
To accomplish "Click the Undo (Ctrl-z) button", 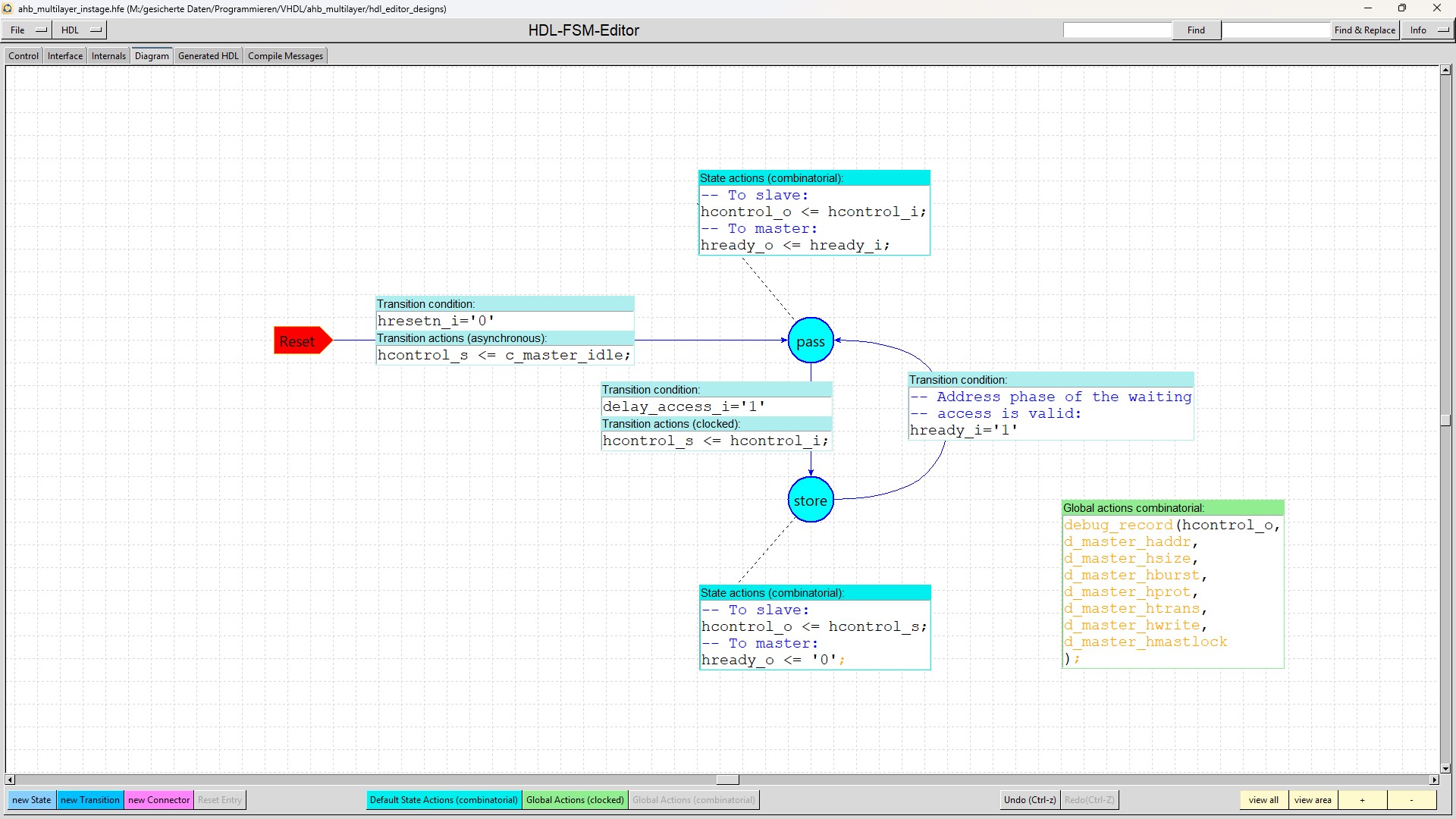I will coord(1029,800).
